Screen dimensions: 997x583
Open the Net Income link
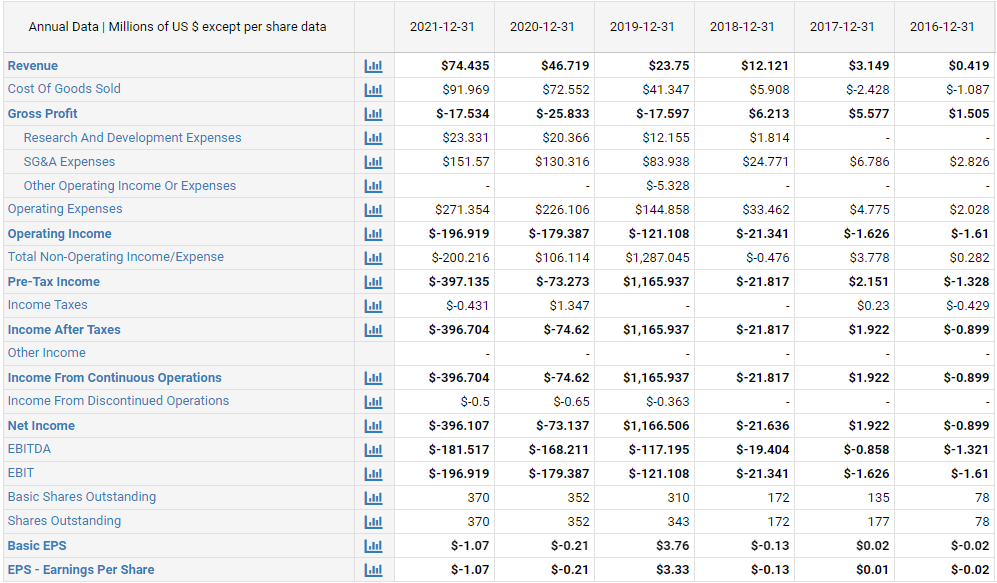point(41,425)
